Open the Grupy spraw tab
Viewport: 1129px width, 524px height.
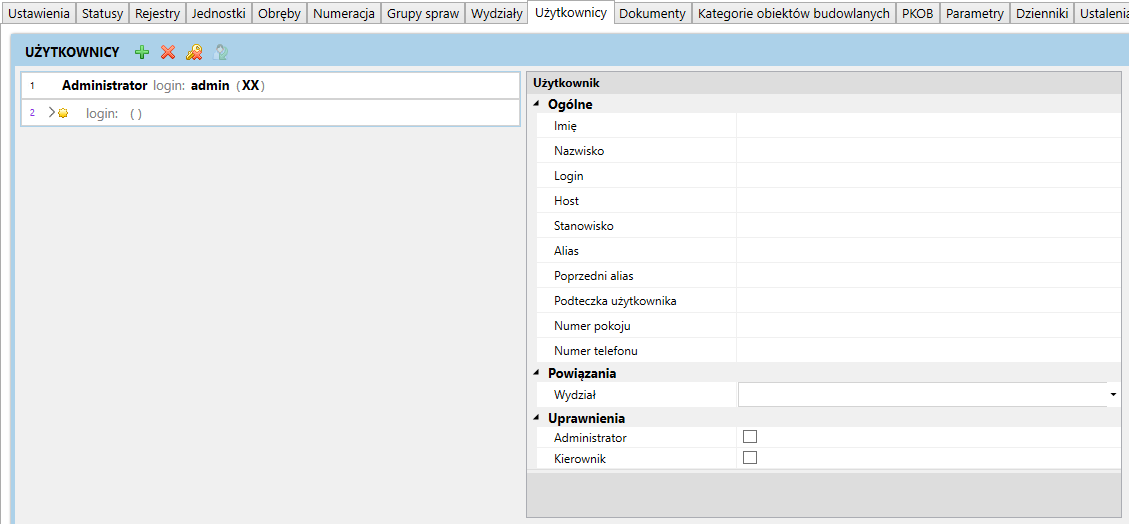point(423,13)
